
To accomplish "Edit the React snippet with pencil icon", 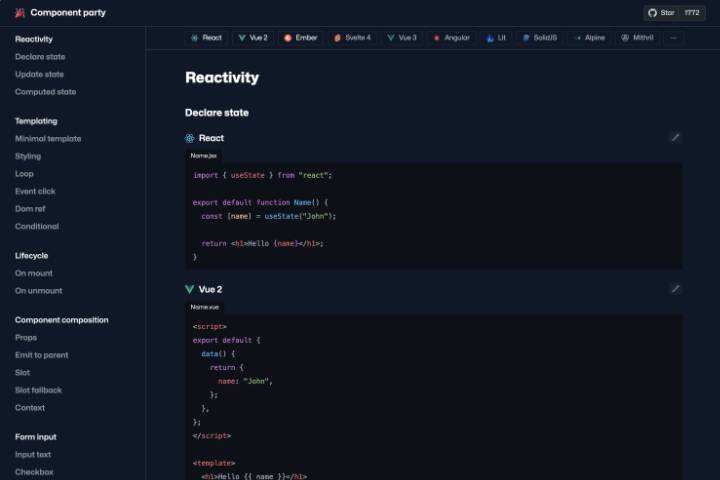I will 675,138.
